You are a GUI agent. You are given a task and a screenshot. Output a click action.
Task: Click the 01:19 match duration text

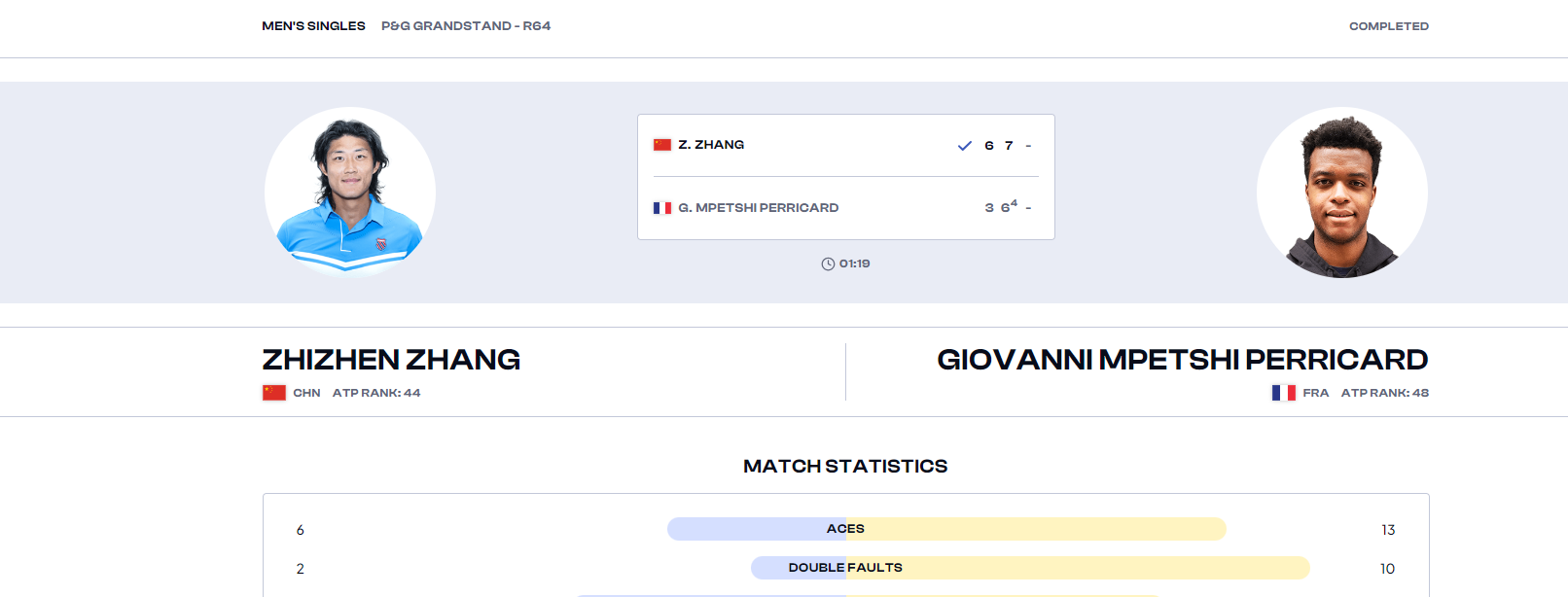pos(855,263)
